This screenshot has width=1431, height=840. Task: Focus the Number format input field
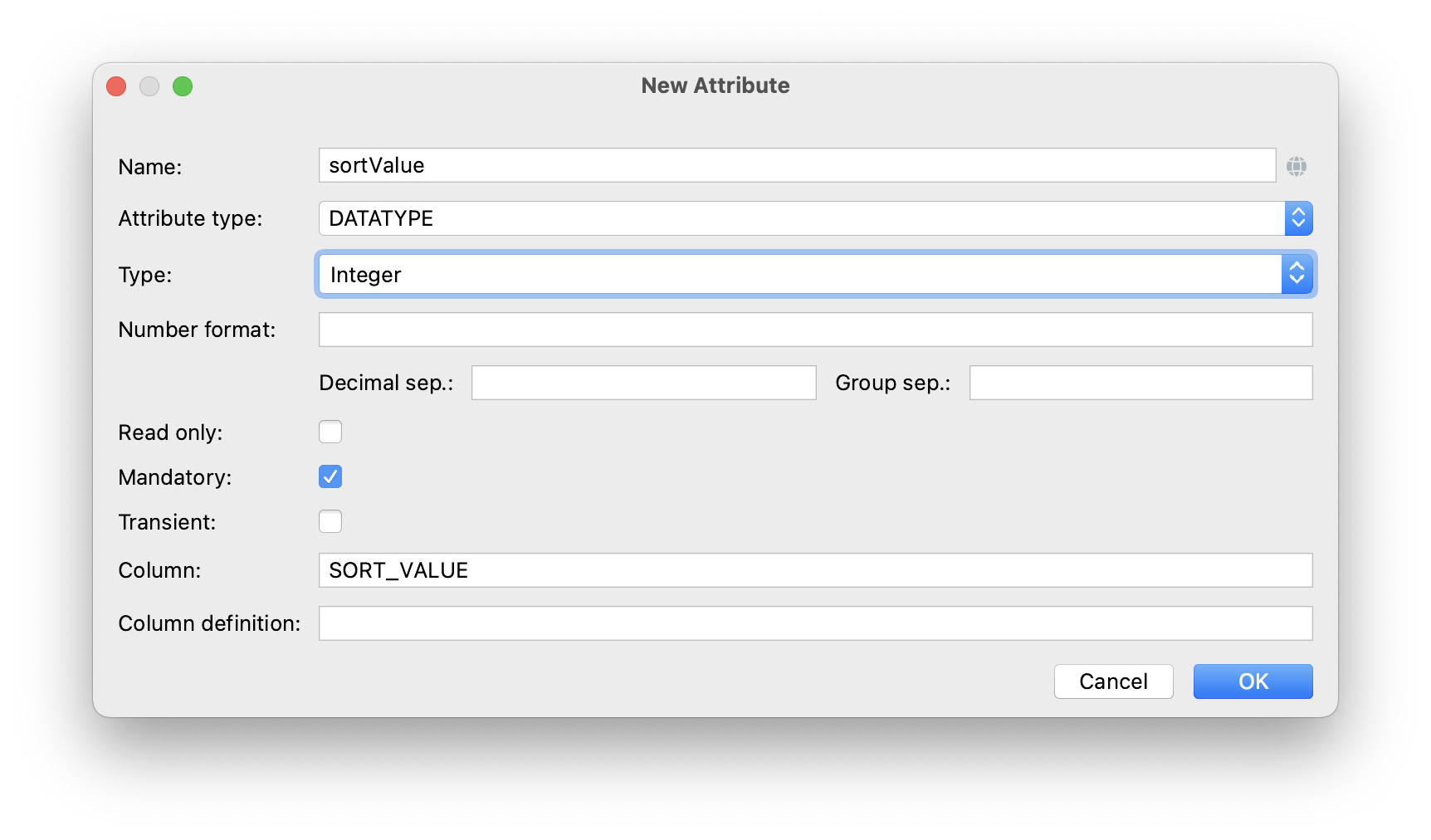tap(815, 330)
